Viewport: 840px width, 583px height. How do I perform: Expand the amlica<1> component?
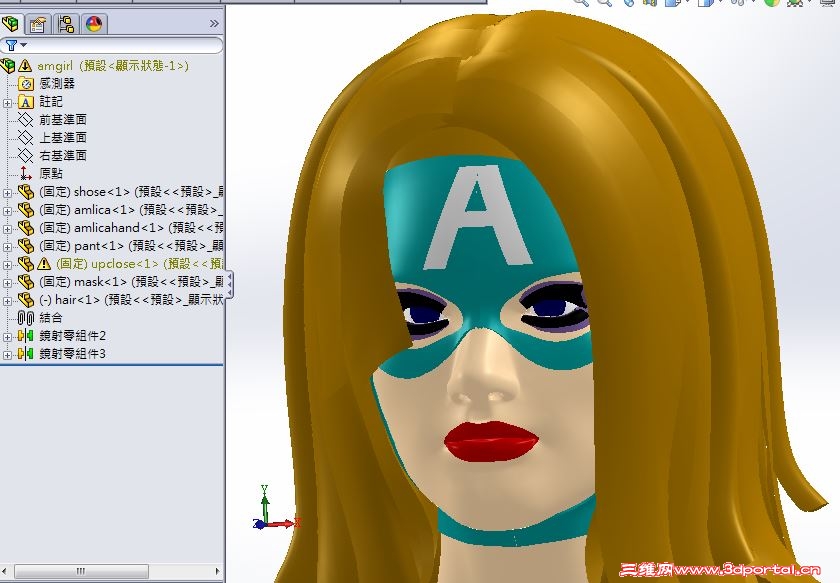7,211
